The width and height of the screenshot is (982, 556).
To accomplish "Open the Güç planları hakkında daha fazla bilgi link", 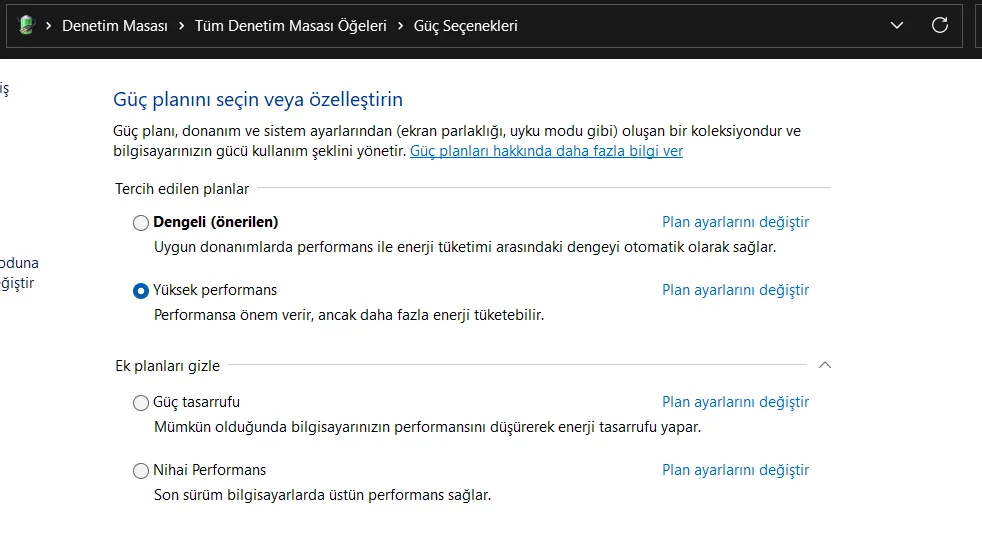I will [x=546, y=151].
